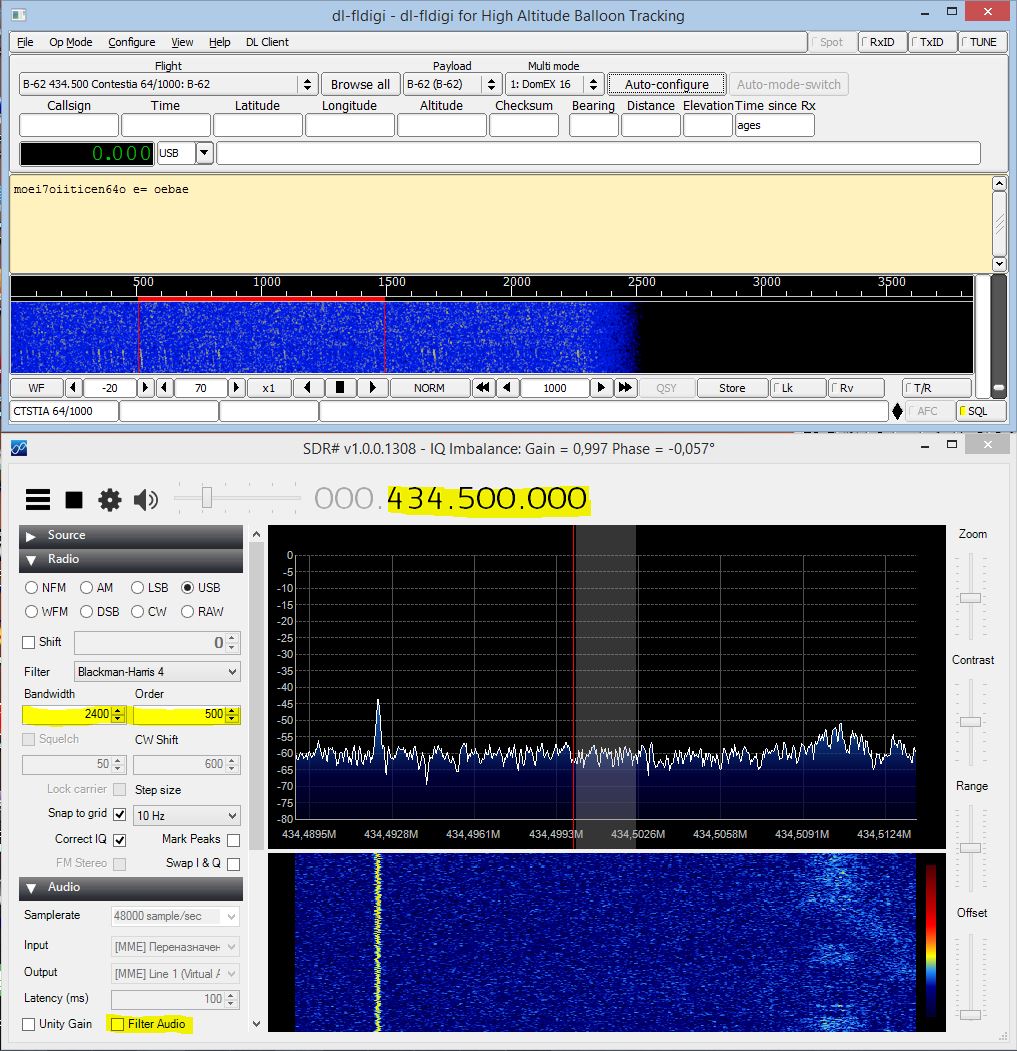The width and height of the screenshot is (1017, 1051).
Task: Open the Op Mode menu
Action: [70, 42]
